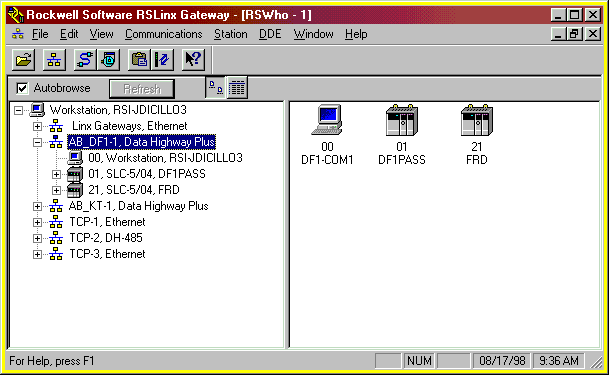This screenshot has width=612, height=377.
Task: Select 01, SLC-5/04, DF1PASS row
Action: (147, 174)
